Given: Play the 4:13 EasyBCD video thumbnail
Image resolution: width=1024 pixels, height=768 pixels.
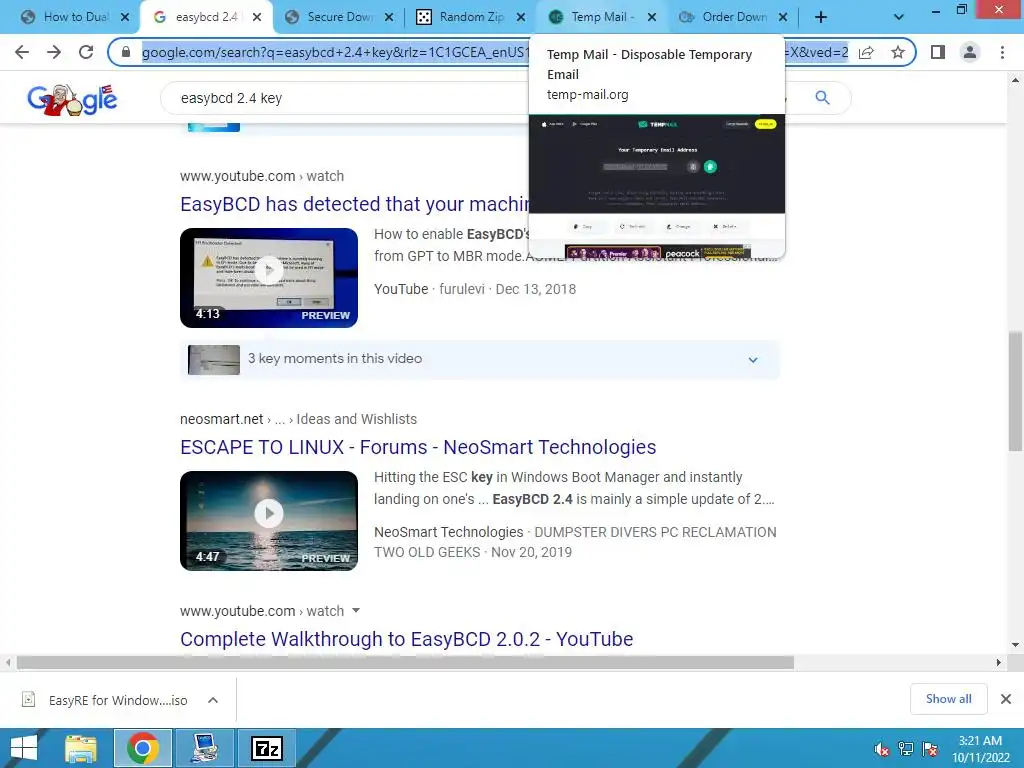Looking at the screenshot, I should [x=269, y=278].
